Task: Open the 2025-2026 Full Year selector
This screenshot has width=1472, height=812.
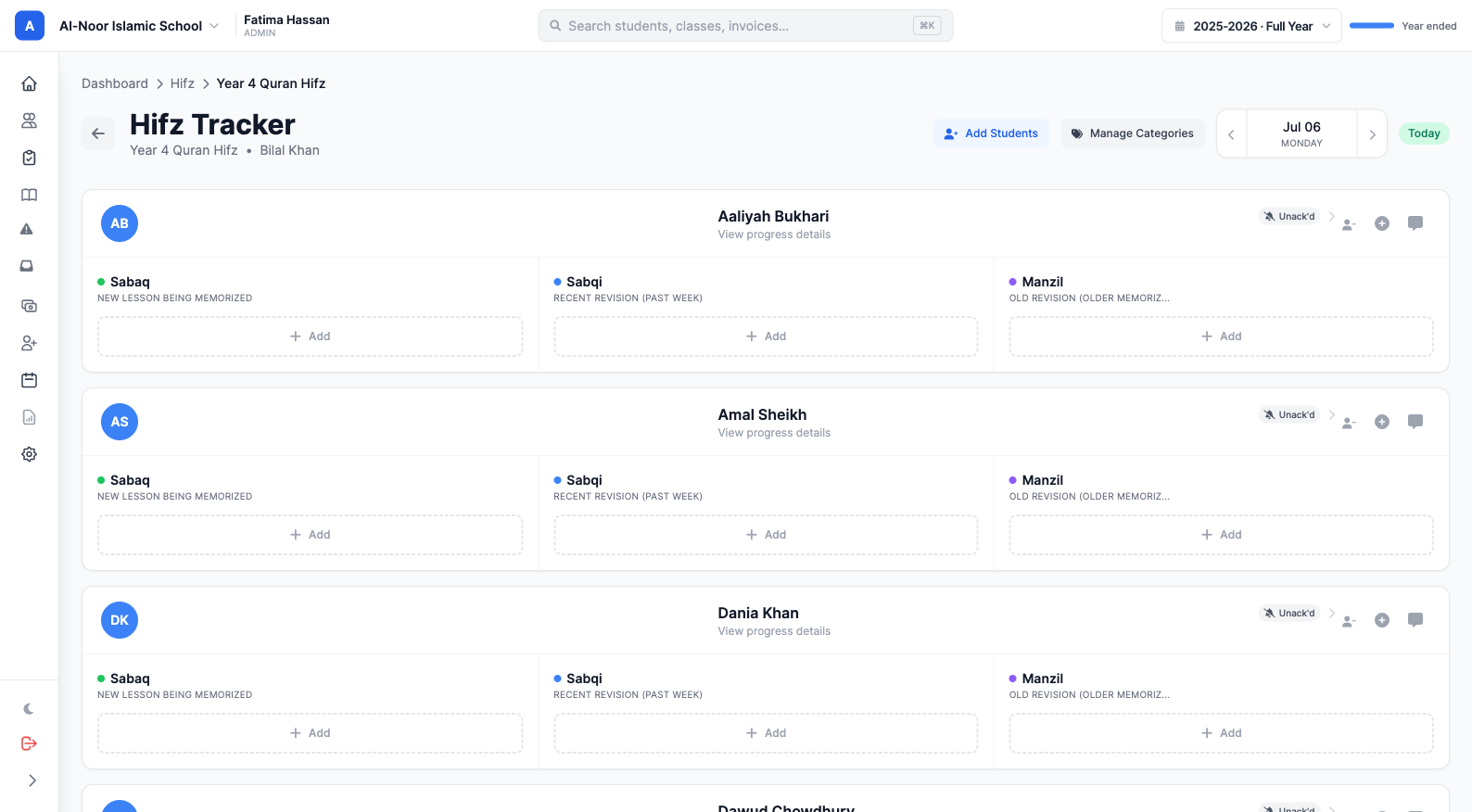Action: tap(1251, 26)
